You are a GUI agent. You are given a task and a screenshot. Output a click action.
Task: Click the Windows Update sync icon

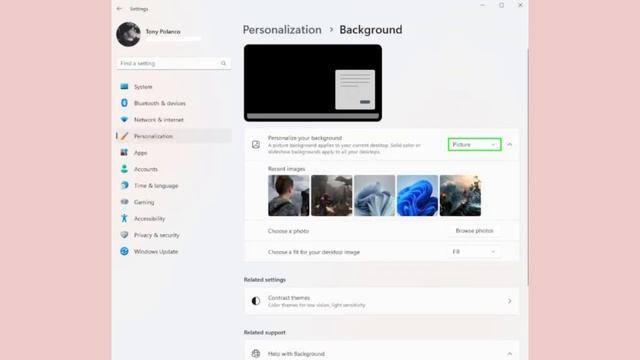tap(124, 251)
